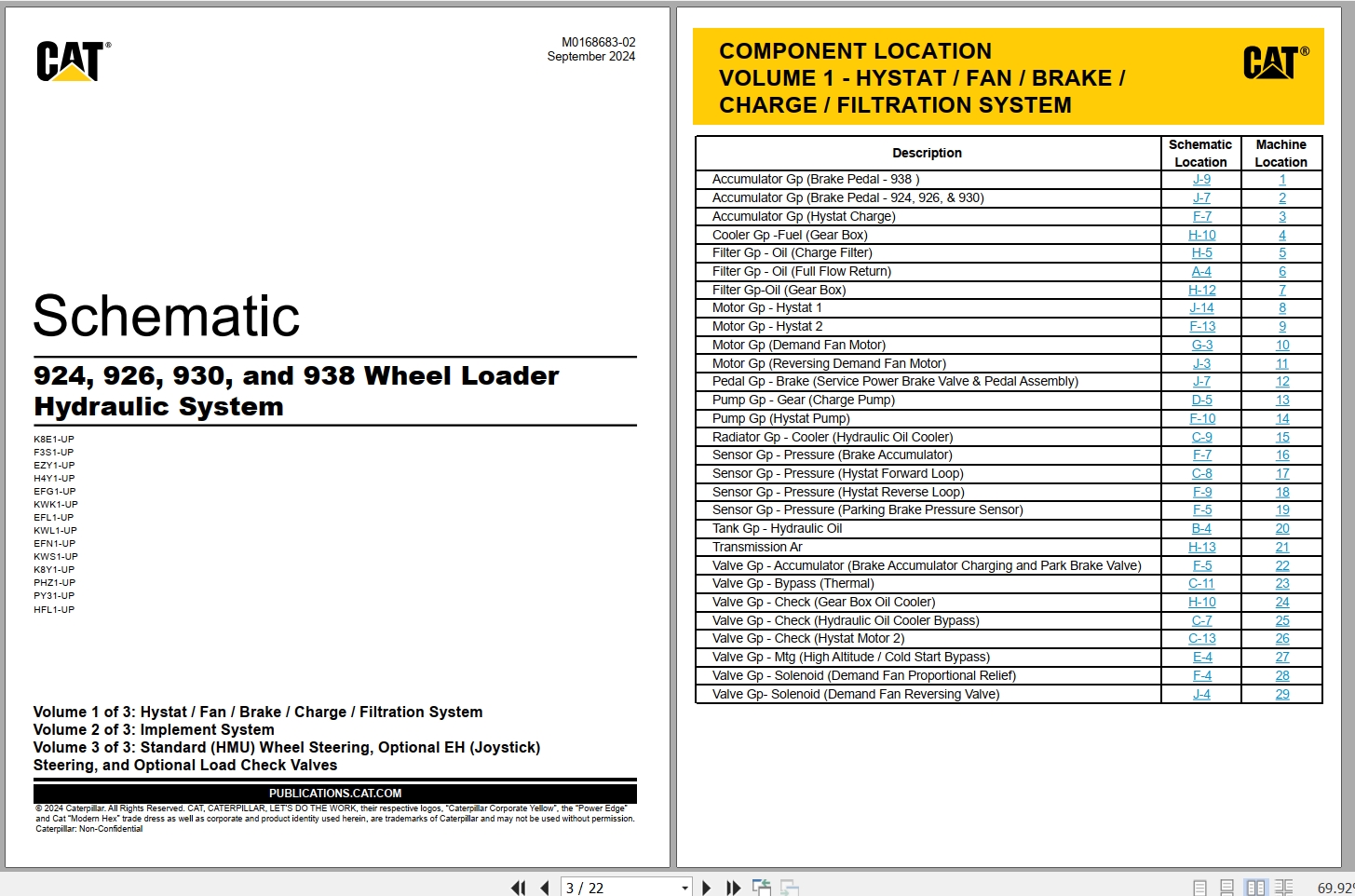Click the CAT logo on cover page

[x=74, y=61]
